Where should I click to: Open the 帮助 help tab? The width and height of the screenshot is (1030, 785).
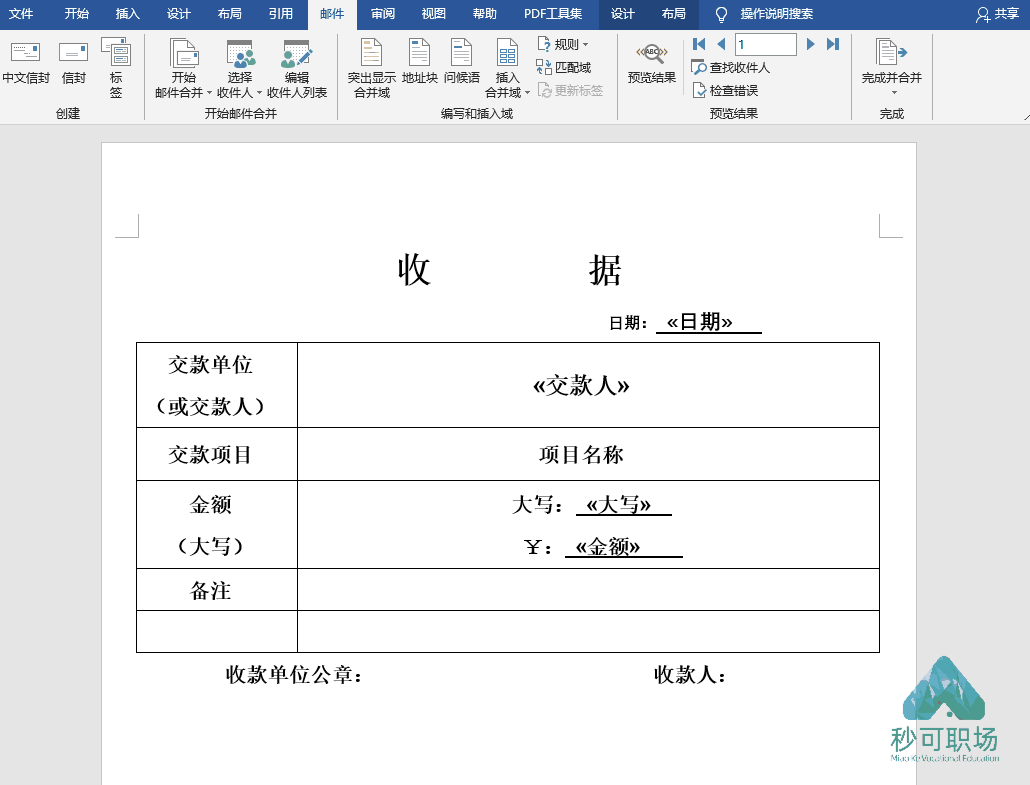(x=485, y=14)
